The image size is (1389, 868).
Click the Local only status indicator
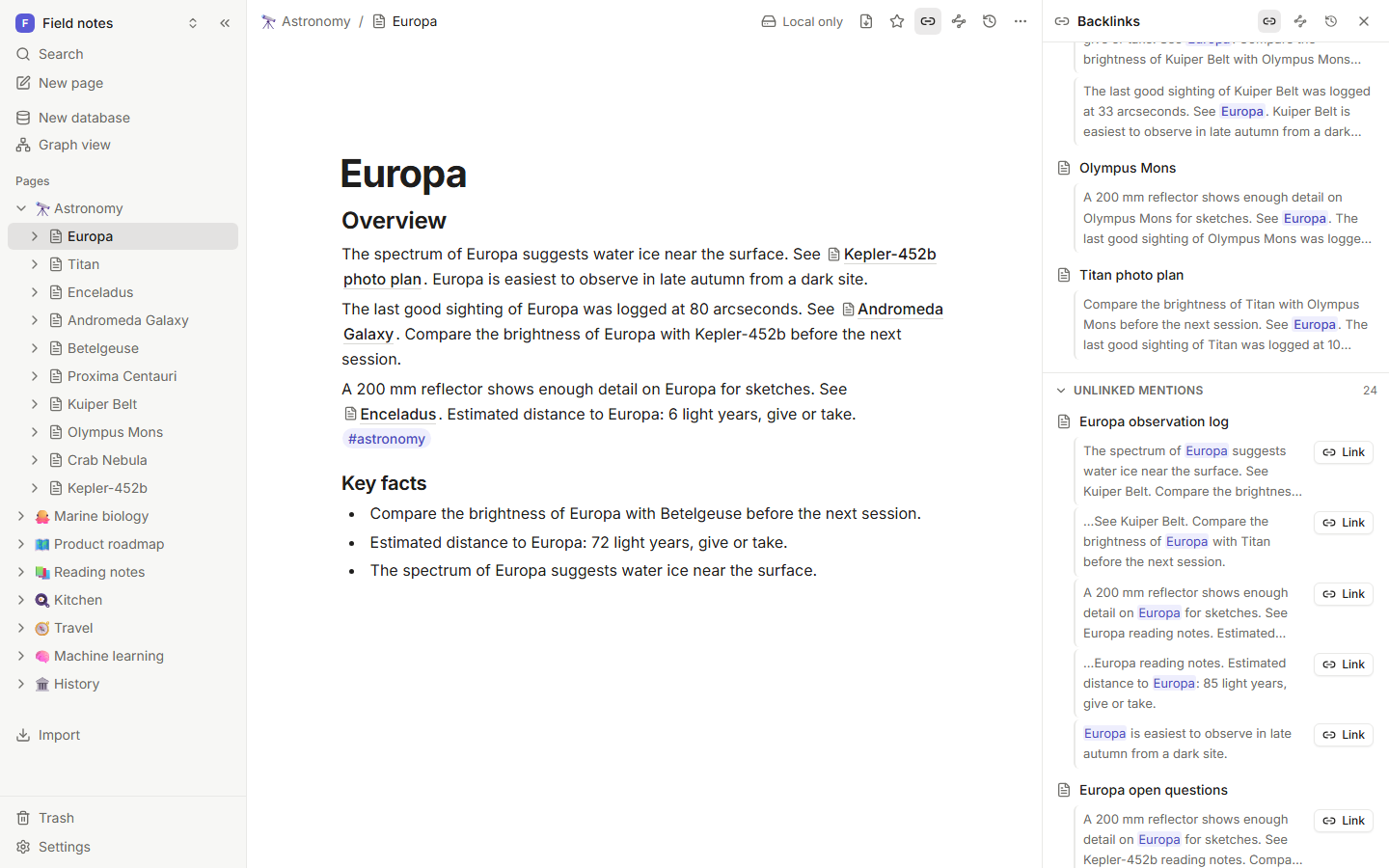tap(802, 21)
